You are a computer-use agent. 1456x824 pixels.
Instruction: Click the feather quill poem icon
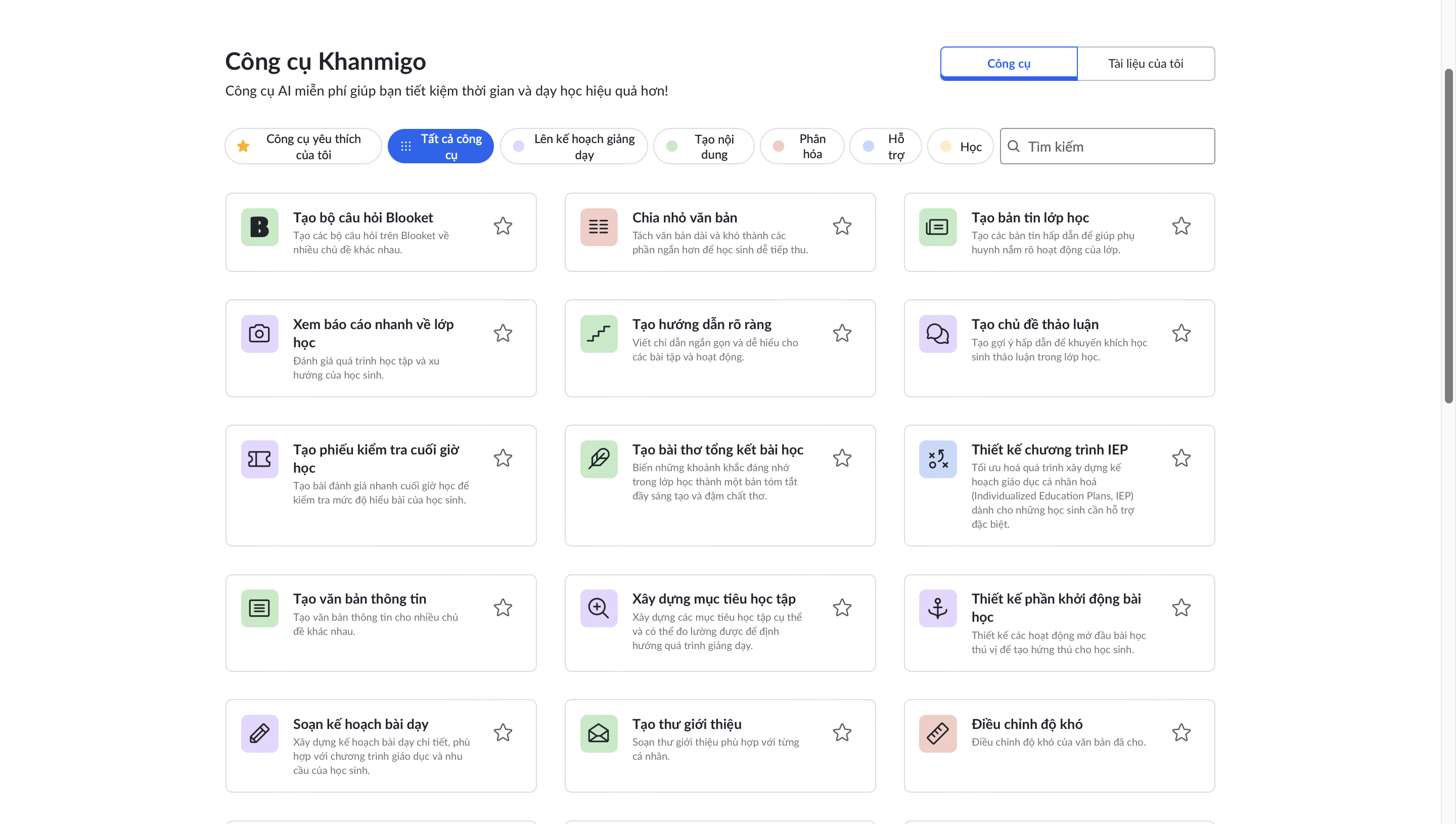(598, 459)
